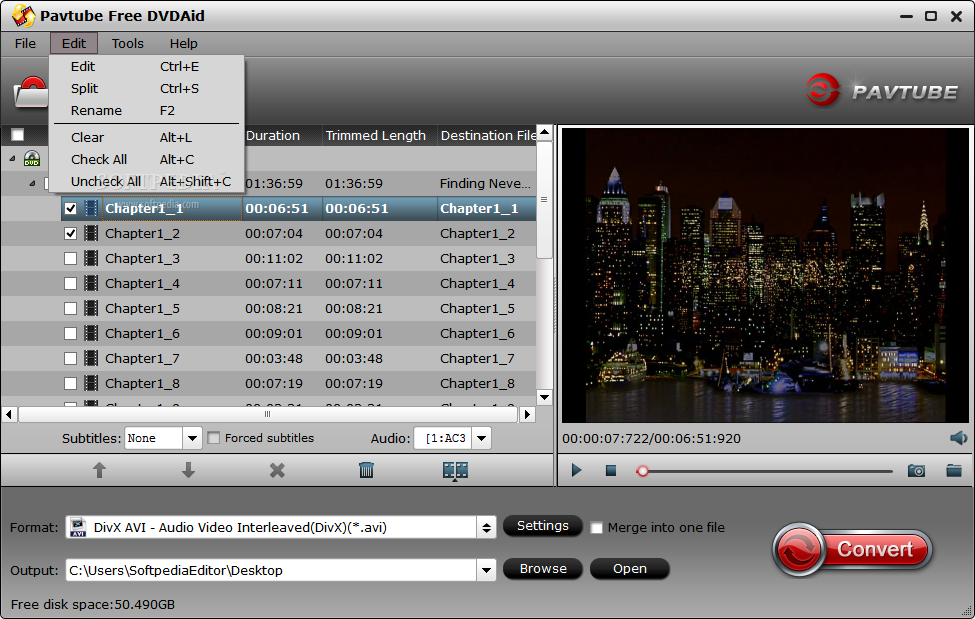Click the trash can clear-all icon
Viewport: 975px width, 619px height.
[x=366, y=470]
